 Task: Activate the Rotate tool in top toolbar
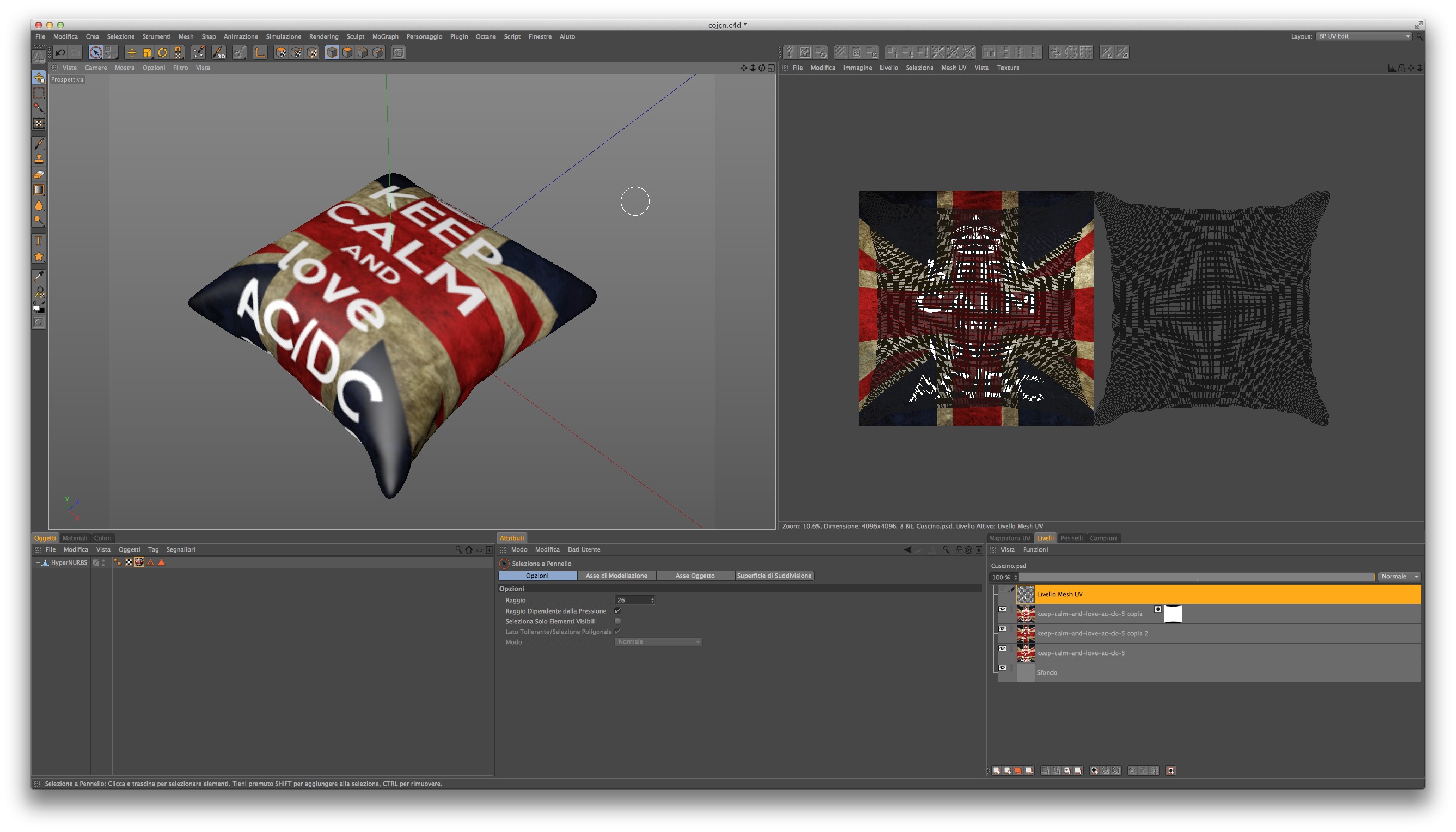pyautogui.click(x=162, y=53)
